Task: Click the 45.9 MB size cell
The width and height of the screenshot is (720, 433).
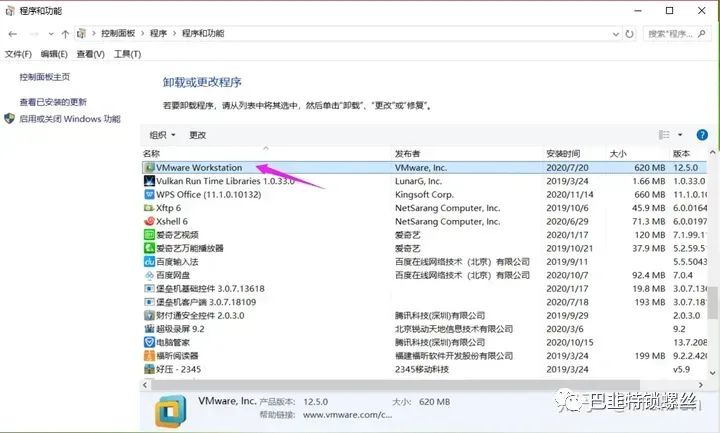Action: click(648, 208)
